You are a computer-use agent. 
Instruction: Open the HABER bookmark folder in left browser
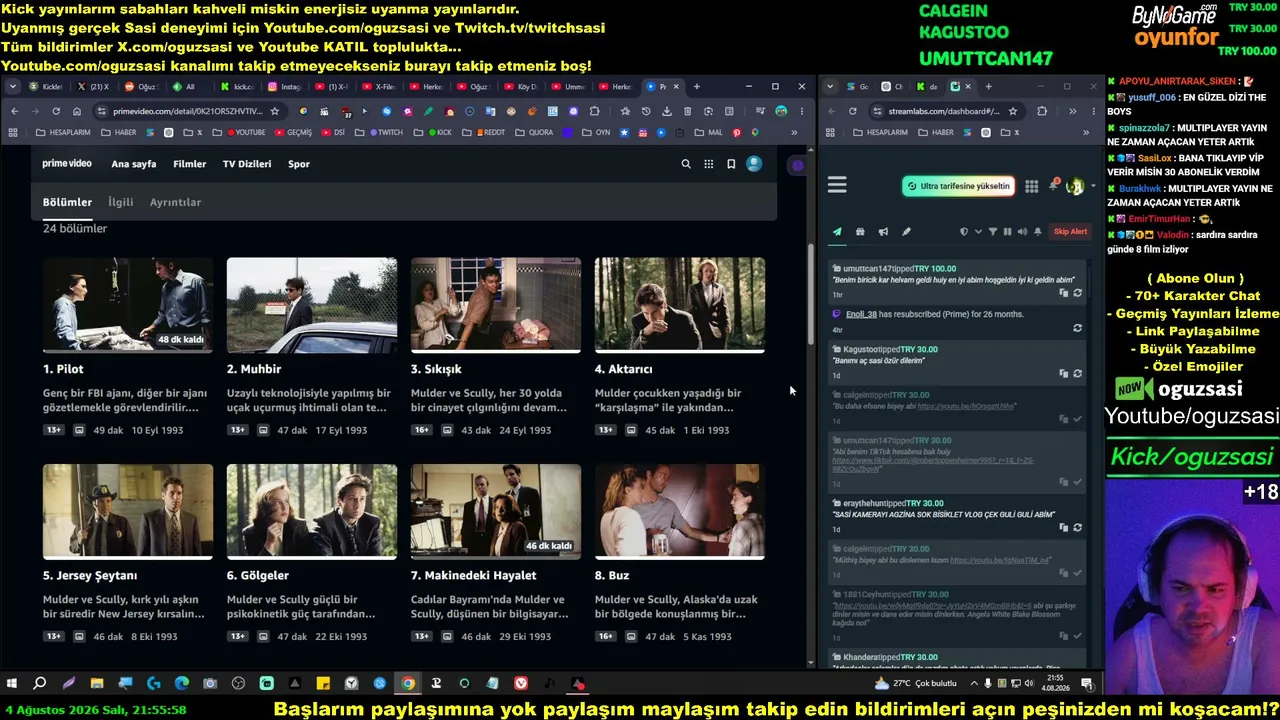(118, 132)
